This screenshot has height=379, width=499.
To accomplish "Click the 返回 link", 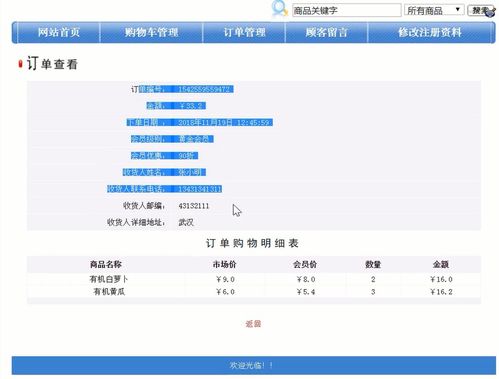I will click(253, 324).
